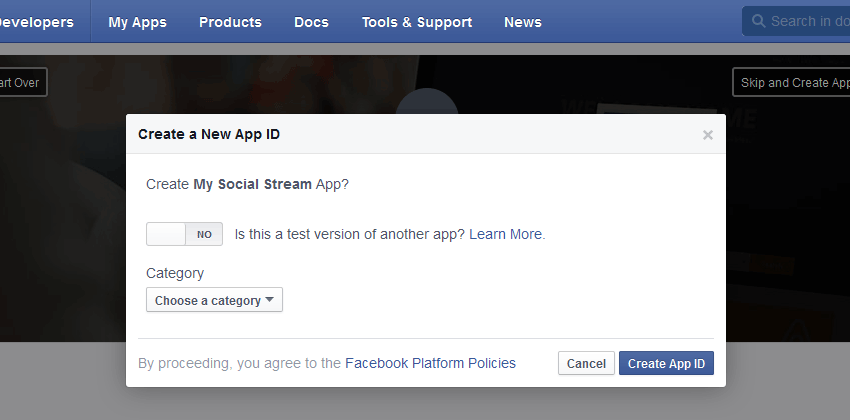Open the Products menu

(230, 22)
